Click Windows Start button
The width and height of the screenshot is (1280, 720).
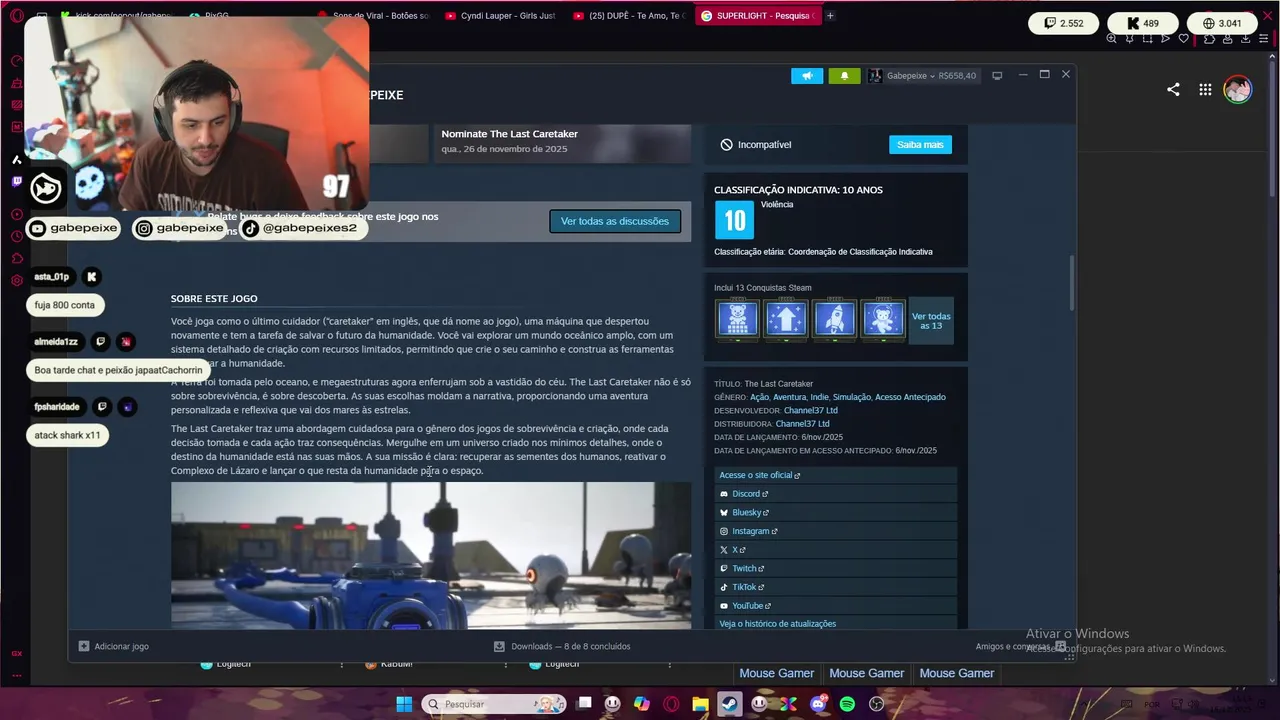(x=404, y=704)
